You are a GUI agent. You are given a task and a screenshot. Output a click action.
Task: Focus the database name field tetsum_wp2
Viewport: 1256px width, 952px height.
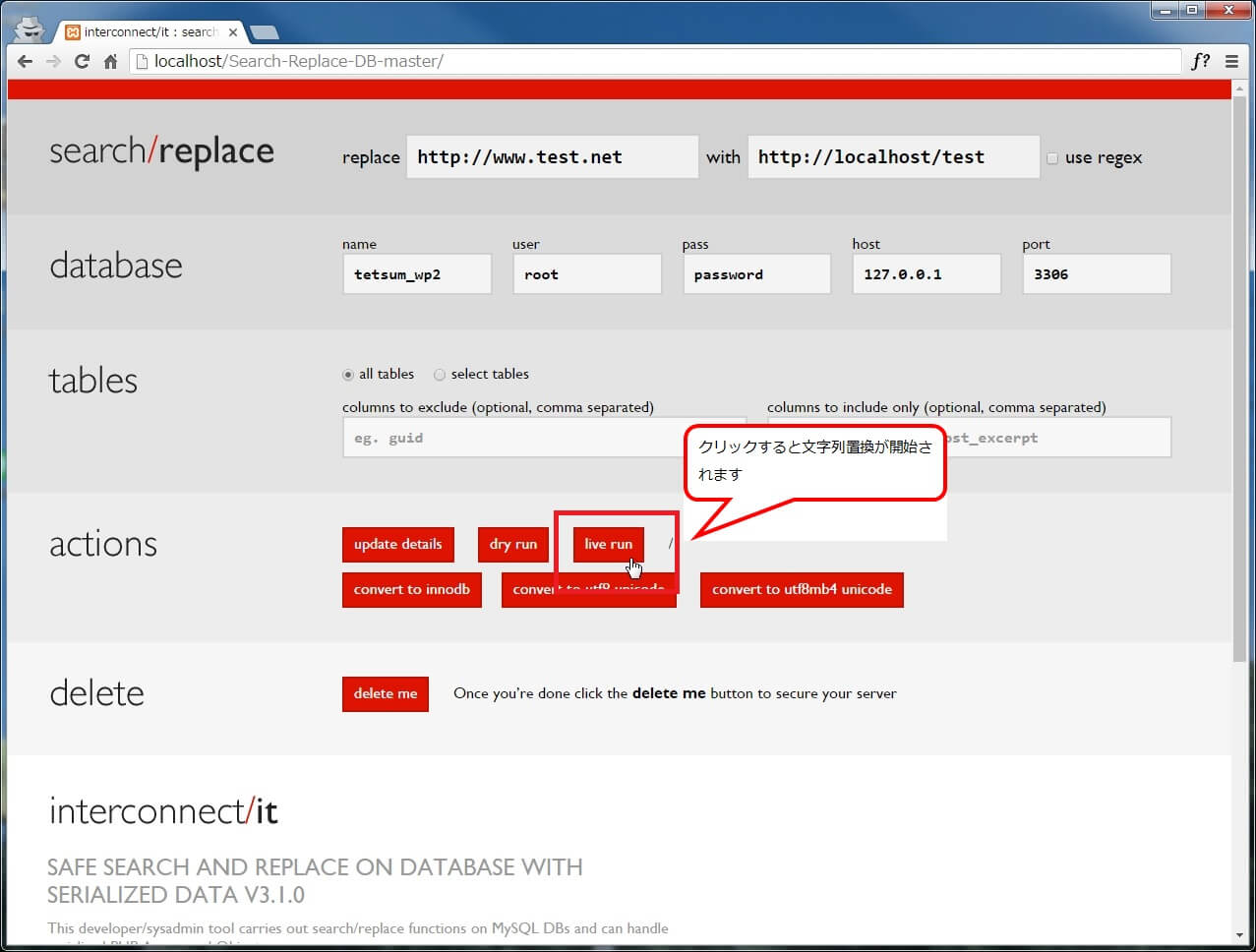[416, 274]
